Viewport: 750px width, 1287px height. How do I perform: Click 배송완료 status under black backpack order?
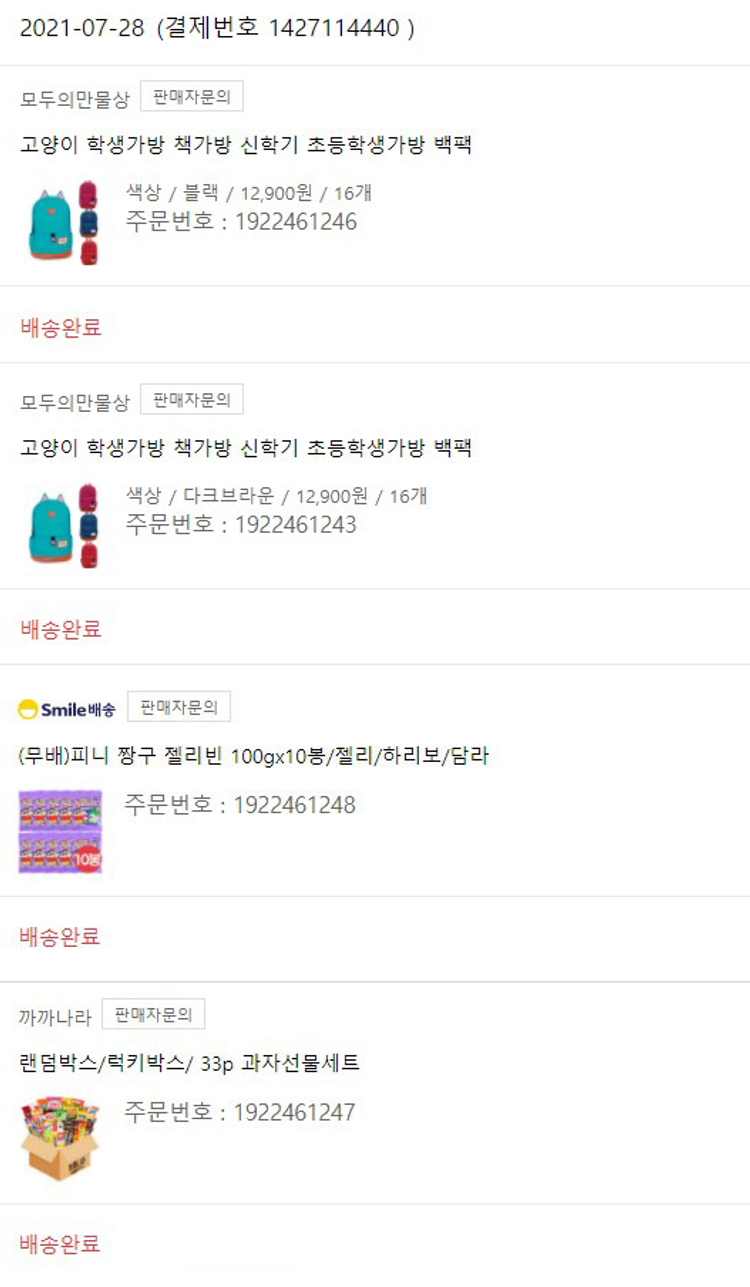coord(61,327)
